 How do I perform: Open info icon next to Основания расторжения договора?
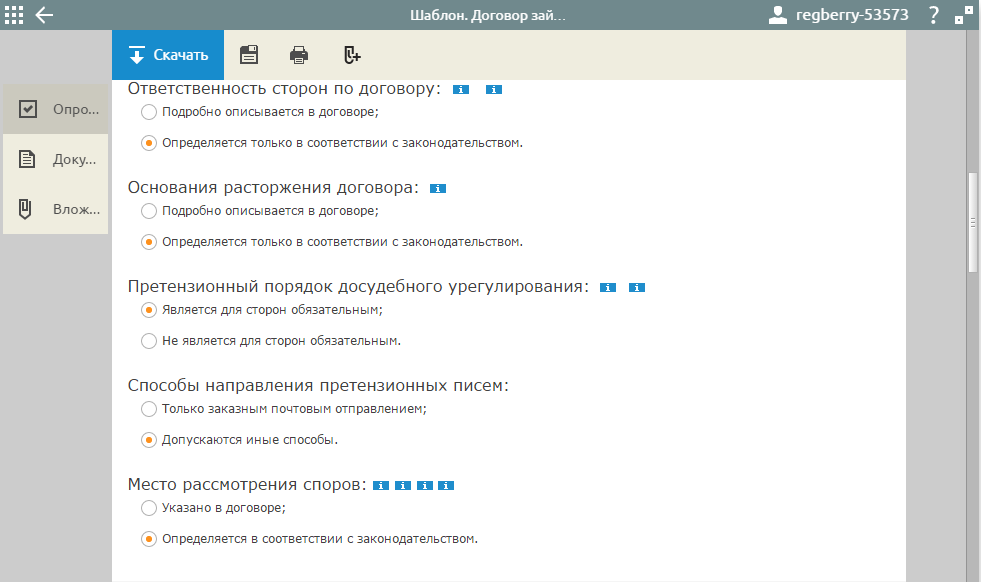pos(438,188)
